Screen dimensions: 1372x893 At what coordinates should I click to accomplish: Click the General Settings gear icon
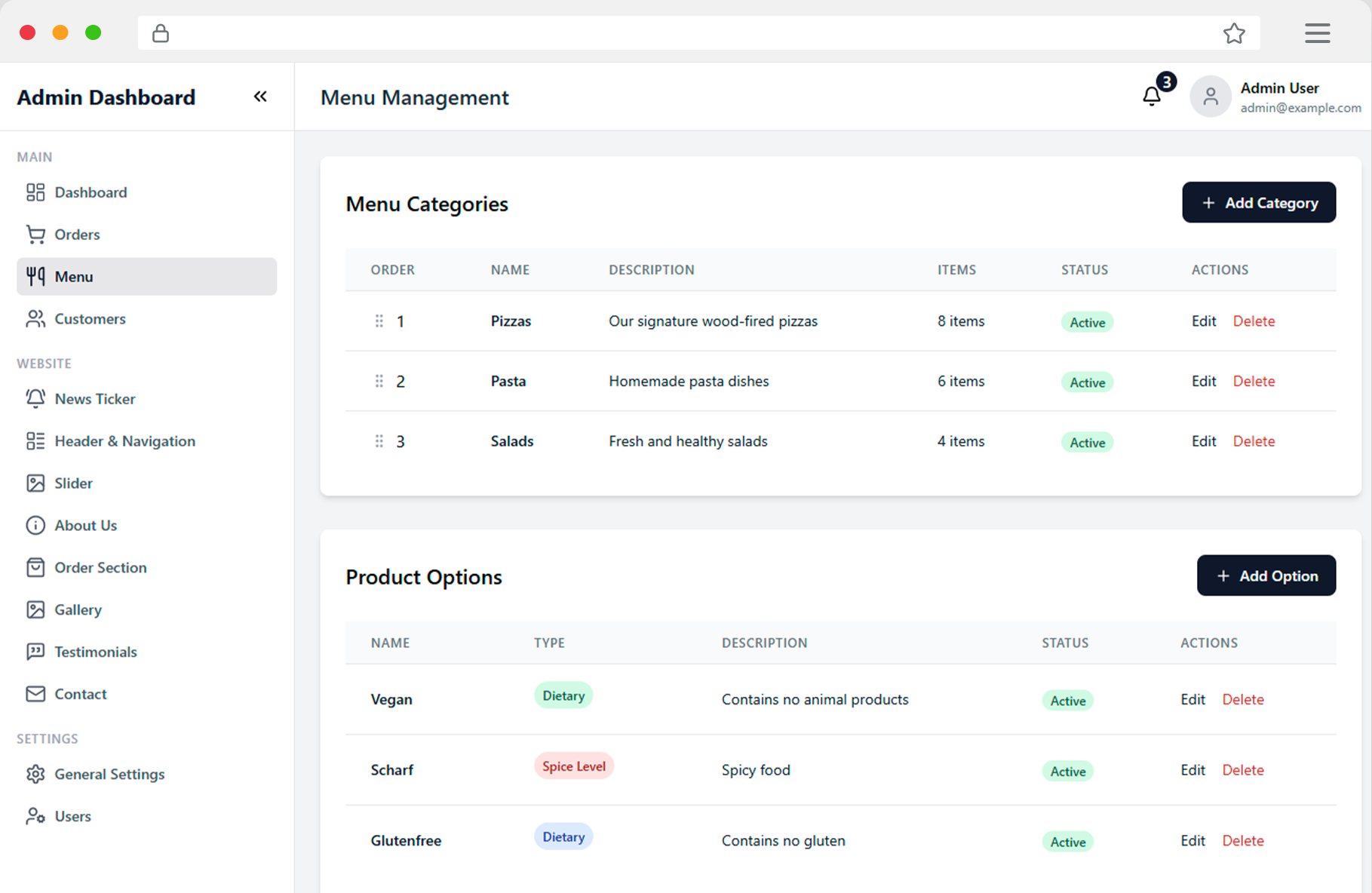click(x=35, y=774)
